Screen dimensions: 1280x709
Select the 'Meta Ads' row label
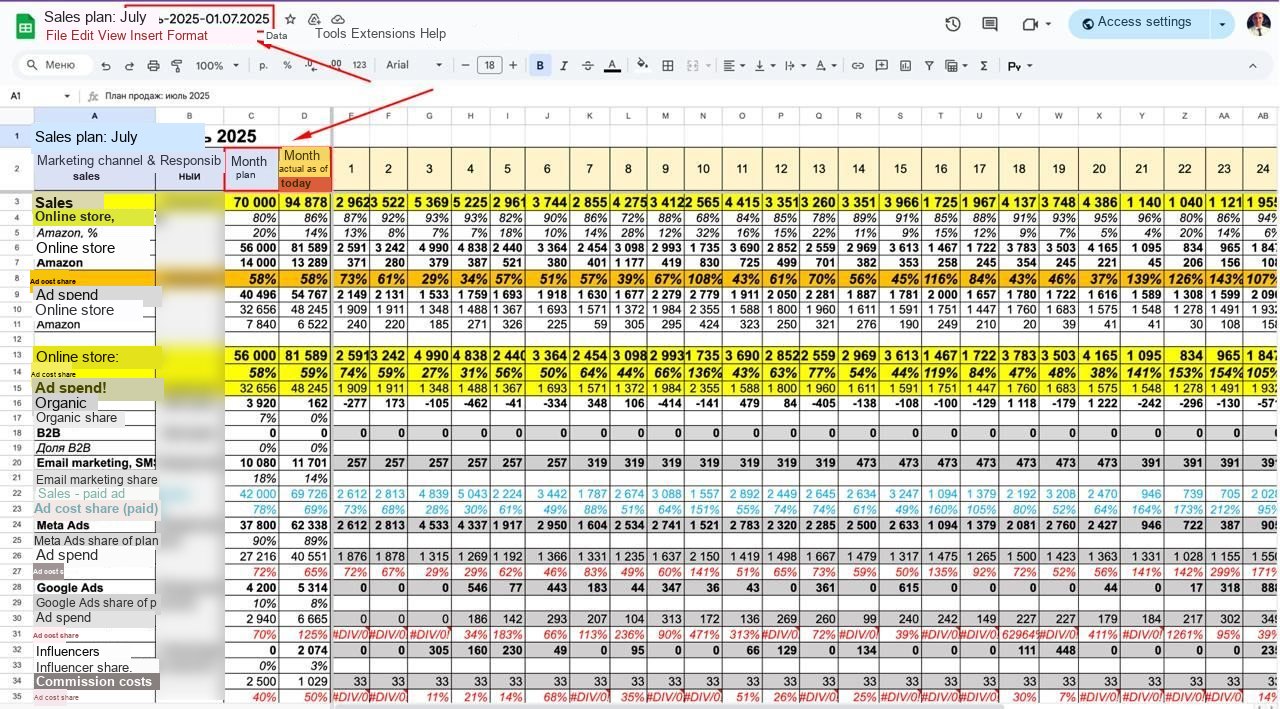[x=94, y=525]
